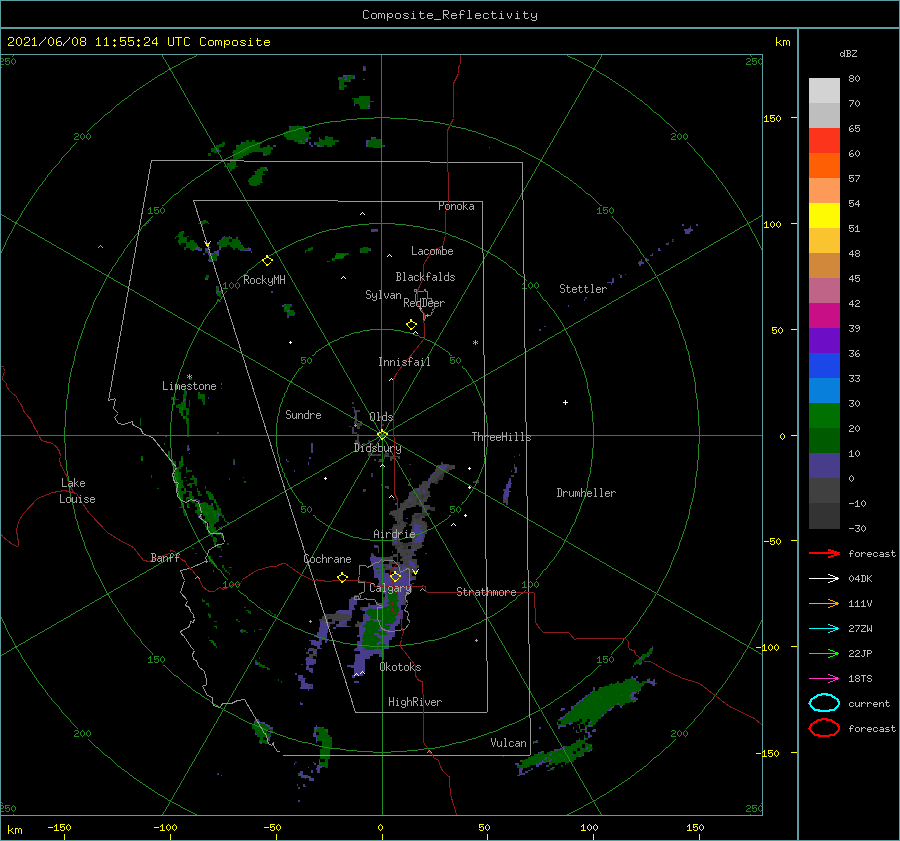The height and width of the screenshot is (841, 900).
Task: Pick the tan 45–48 dBZ swatch
Action: point(824,266)
